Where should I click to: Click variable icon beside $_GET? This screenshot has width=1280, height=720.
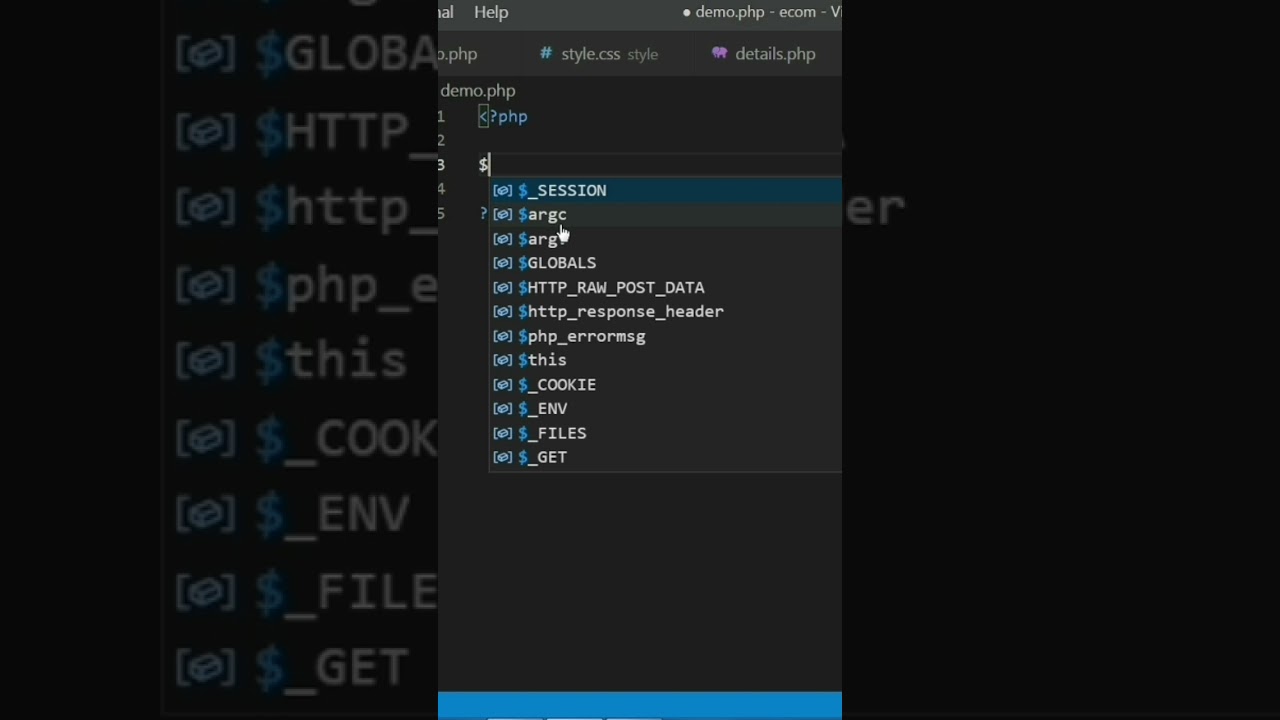point(502,457)
